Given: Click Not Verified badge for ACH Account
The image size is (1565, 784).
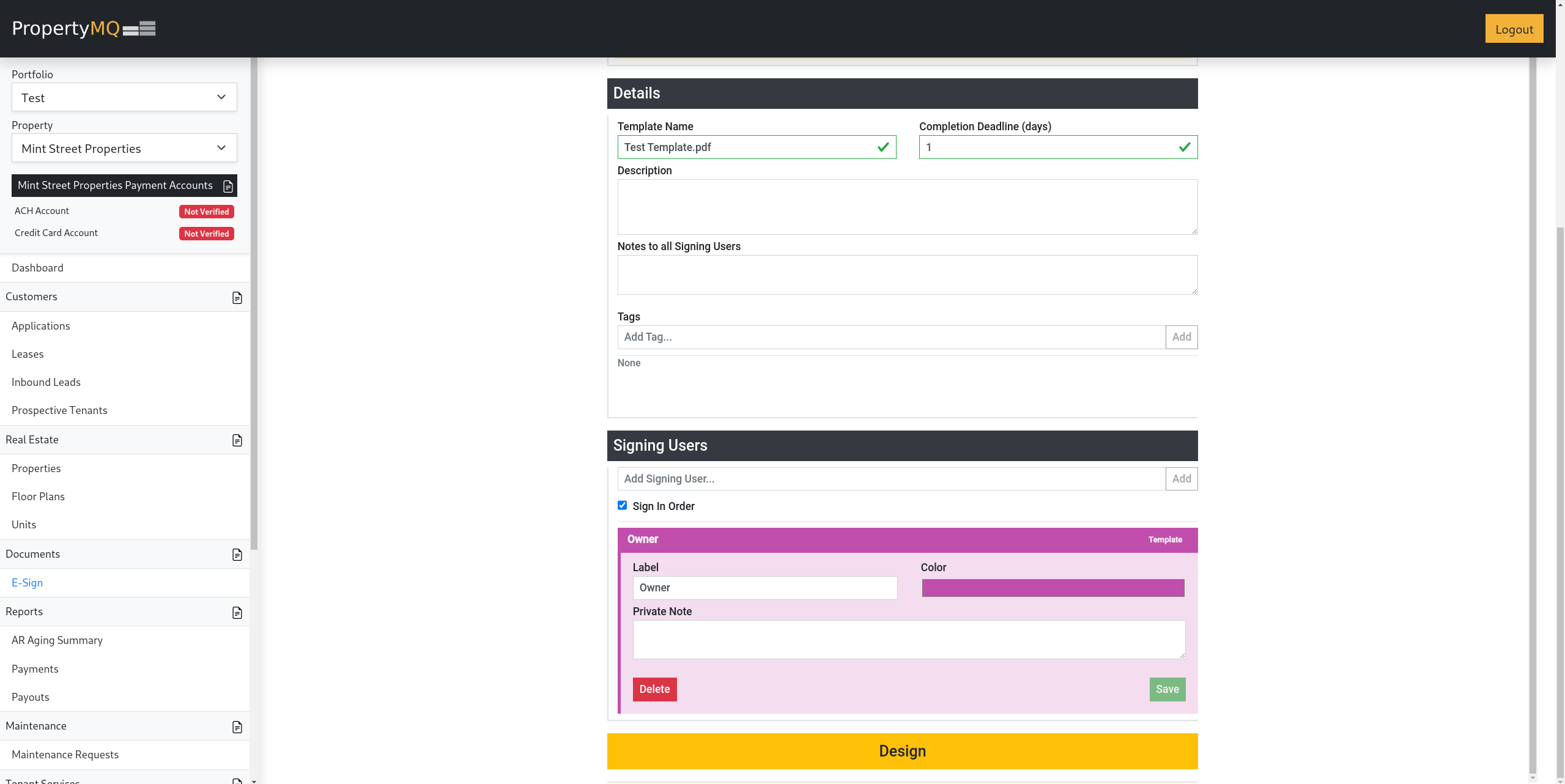Looking at the screenshot, I should click(206, 212).
